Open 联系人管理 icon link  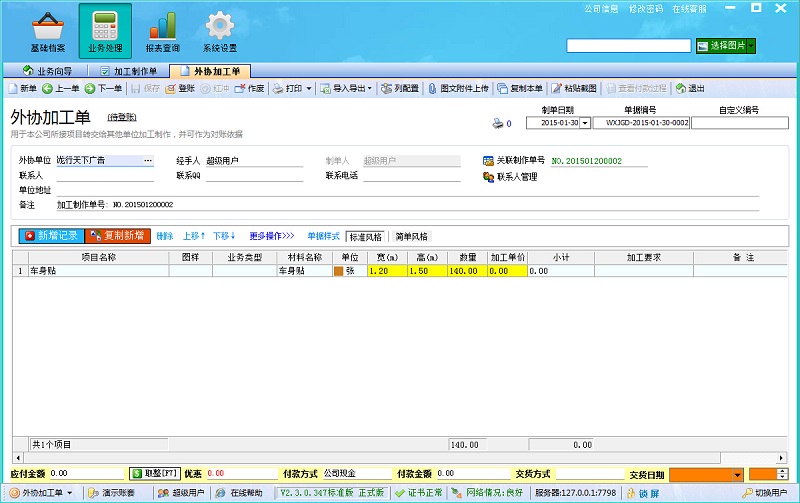[x=488, y=177]
